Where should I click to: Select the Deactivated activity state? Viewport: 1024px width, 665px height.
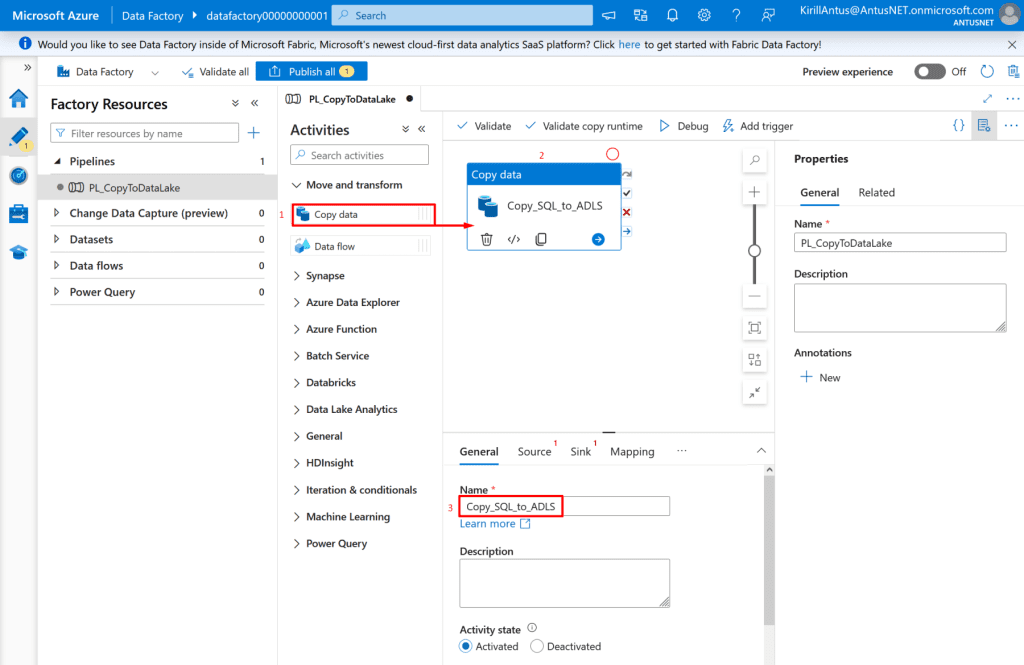537,646
